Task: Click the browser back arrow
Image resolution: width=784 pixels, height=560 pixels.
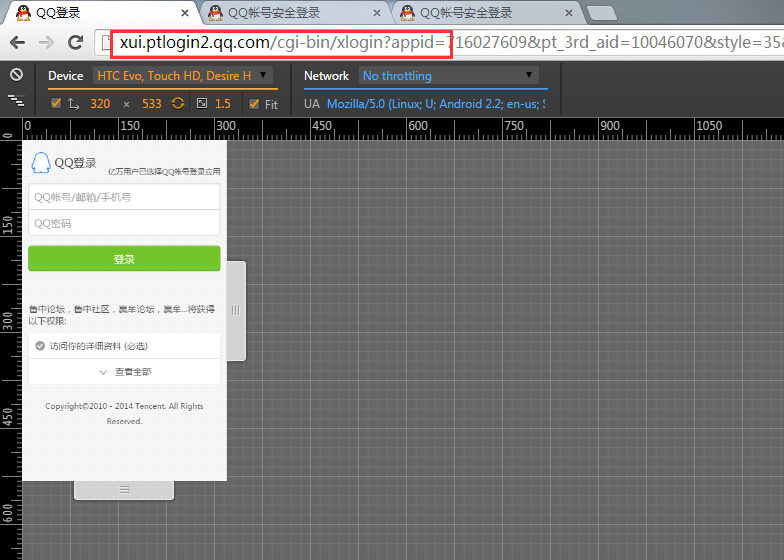Action: coord(18,42)
